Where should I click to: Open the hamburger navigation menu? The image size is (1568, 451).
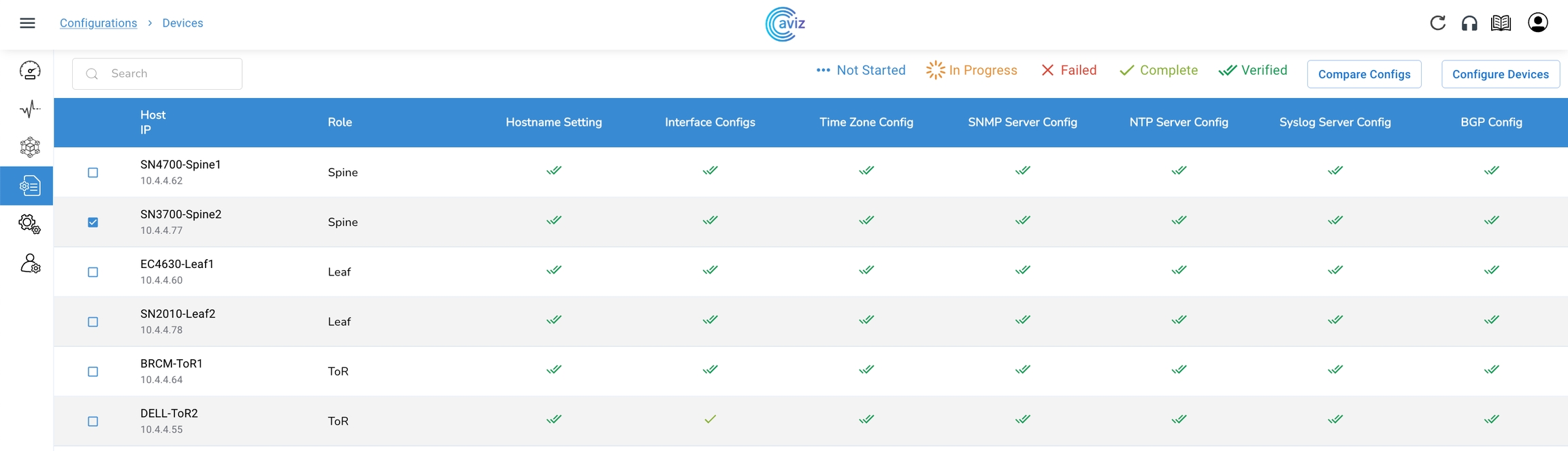coord(27,23)
